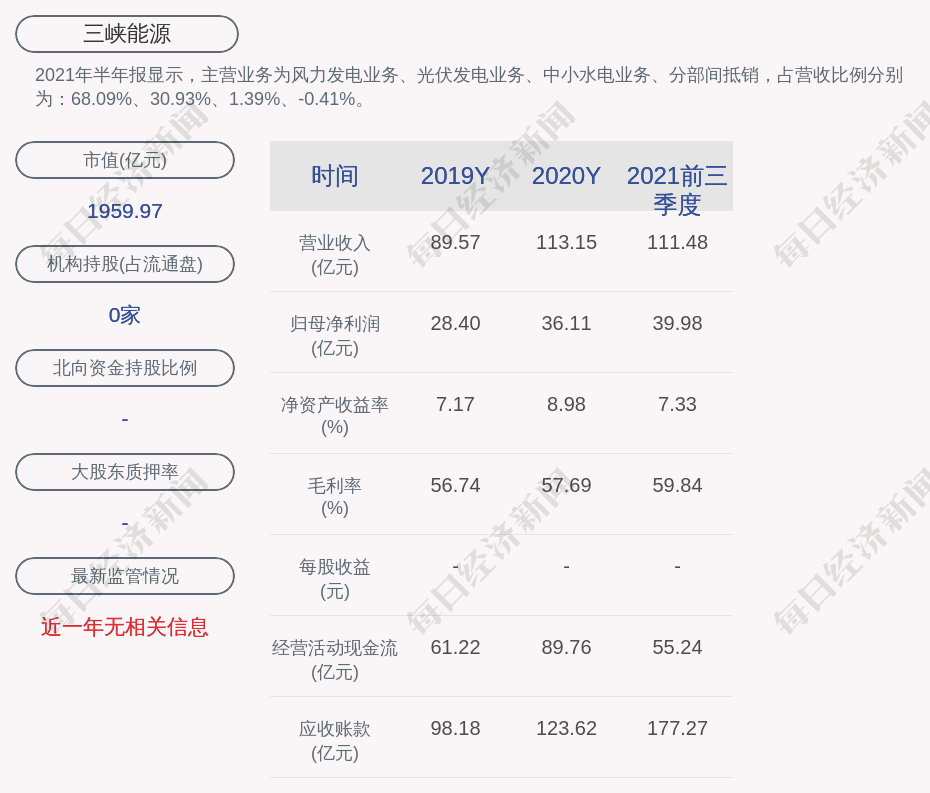Viewport: 930px width, 793px height.
Task: Click the 时间 column header
Action: point(335,176)
